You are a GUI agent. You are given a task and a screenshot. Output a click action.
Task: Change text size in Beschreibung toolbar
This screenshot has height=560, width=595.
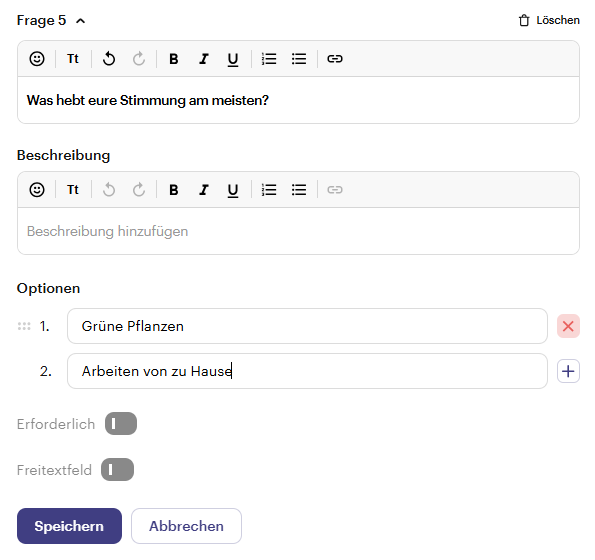coord(73,190)
